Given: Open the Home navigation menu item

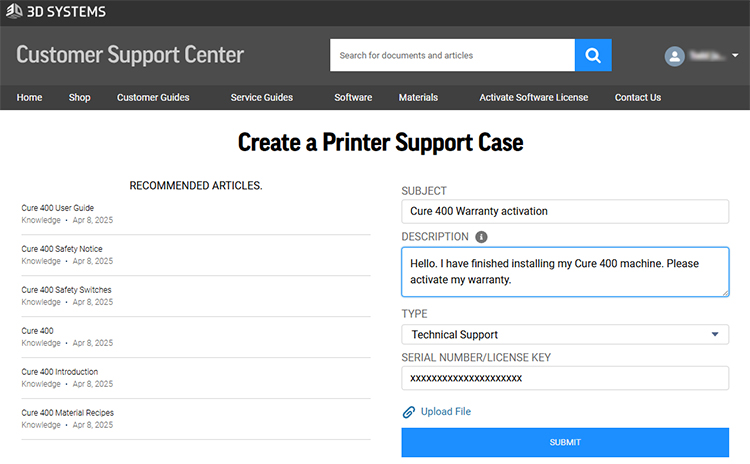Looking at the screenshot, I should click(29, 98).
